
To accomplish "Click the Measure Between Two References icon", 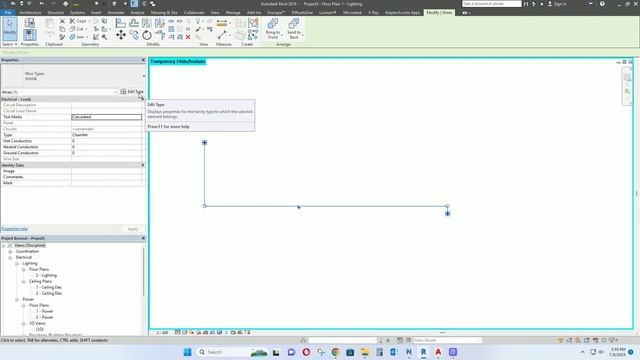I will pyautogui.click(x=222, y=36).
